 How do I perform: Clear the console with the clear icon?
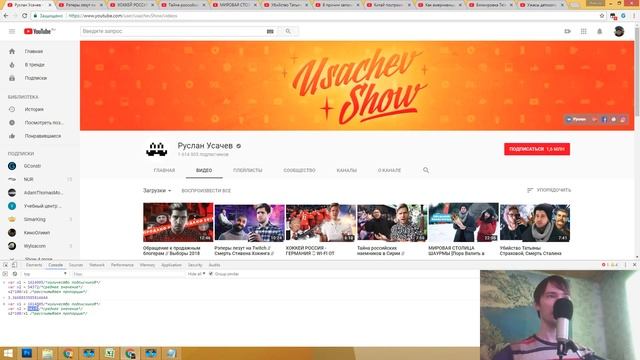(15, 274)
